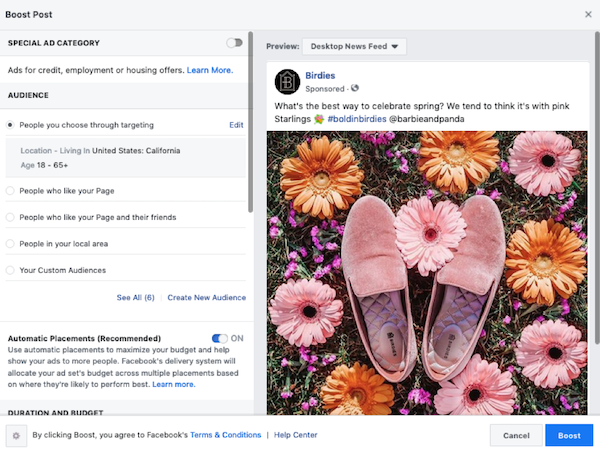
Task: Click the preview pane scrollbar
Action: tap(597, 187)
